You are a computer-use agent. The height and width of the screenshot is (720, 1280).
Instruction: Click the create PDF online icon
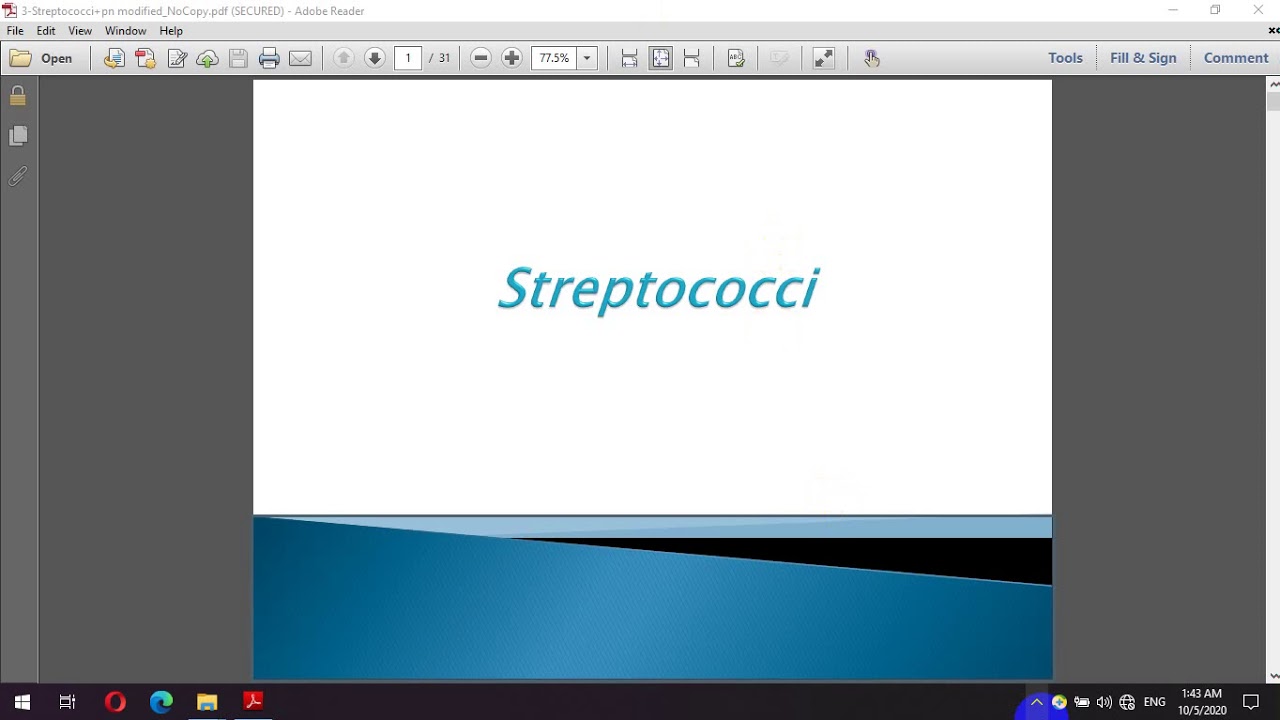click(x=146, y=58)
